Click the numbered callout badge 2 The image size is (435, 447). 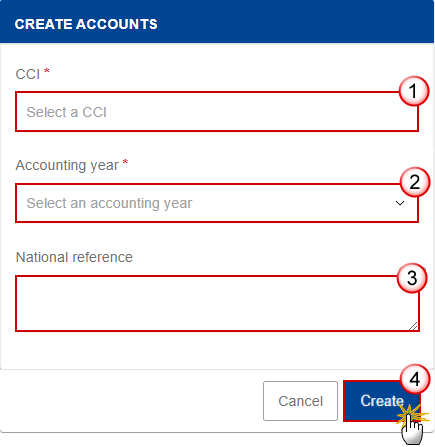(415, 182)
